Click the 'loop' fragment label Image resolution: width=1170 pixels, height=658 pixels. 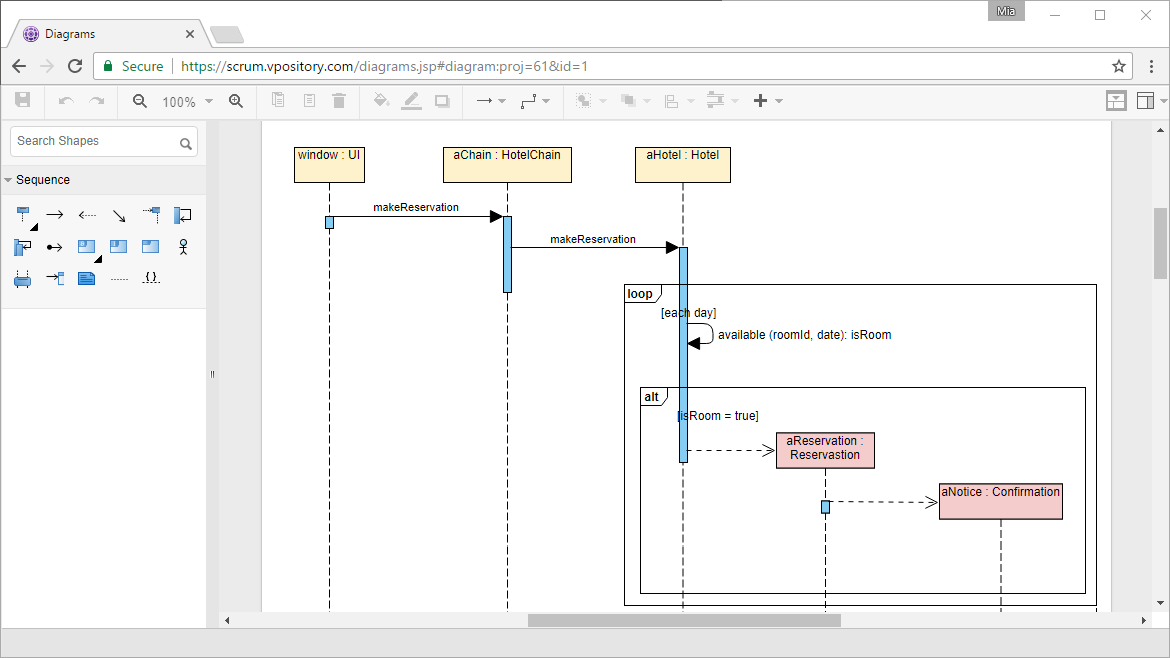click(x=640, y=294)
